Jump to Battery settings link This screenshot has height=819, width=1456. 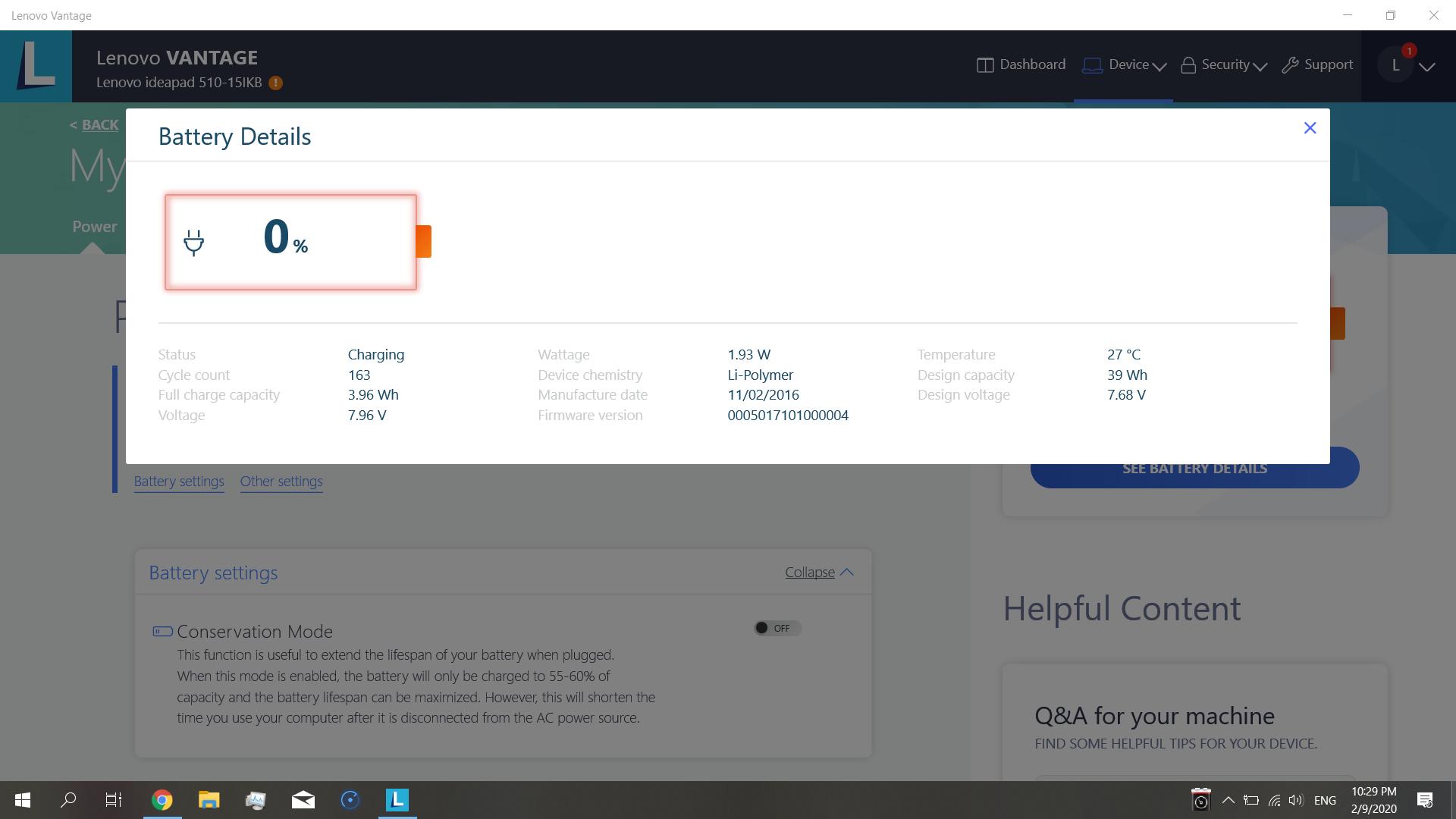(179, 482)
